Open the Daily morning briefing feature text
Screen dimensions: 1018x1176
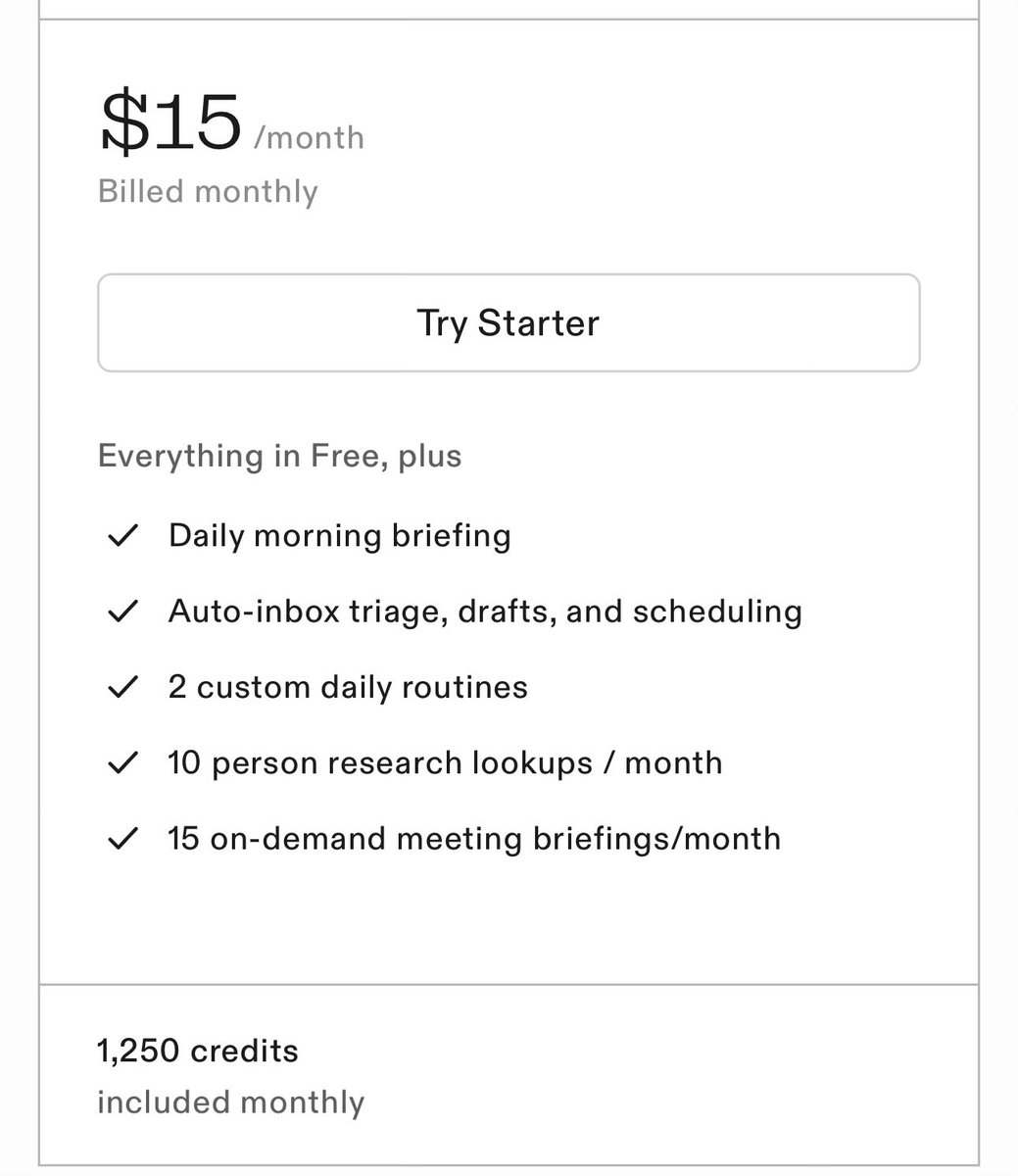coord(340,536)
